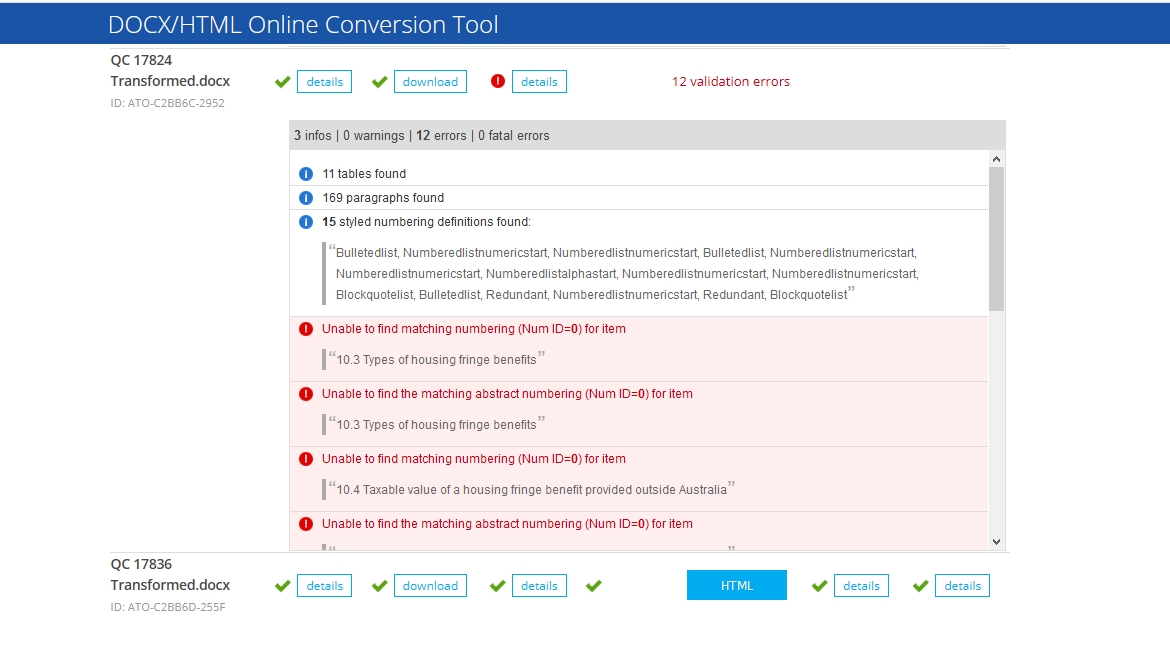Viewport: 1170px width, 657px height.
Task: Click info icon beside "11 tables found"
Action: click(306, 174)
